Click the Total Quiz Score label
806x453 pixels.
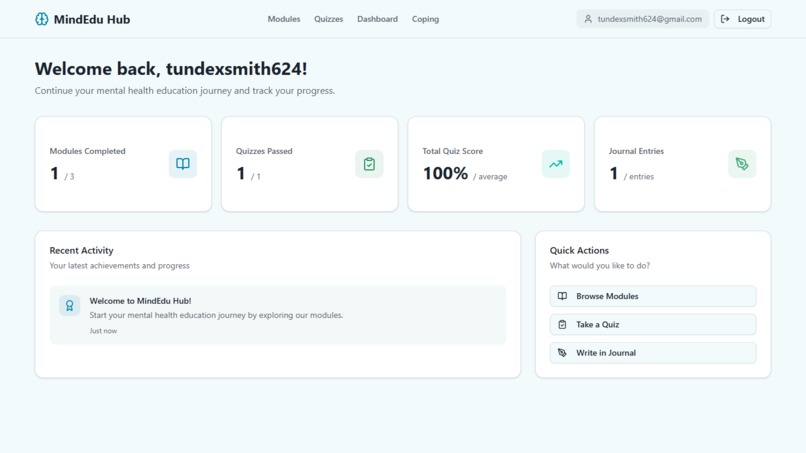pos(452,151)
